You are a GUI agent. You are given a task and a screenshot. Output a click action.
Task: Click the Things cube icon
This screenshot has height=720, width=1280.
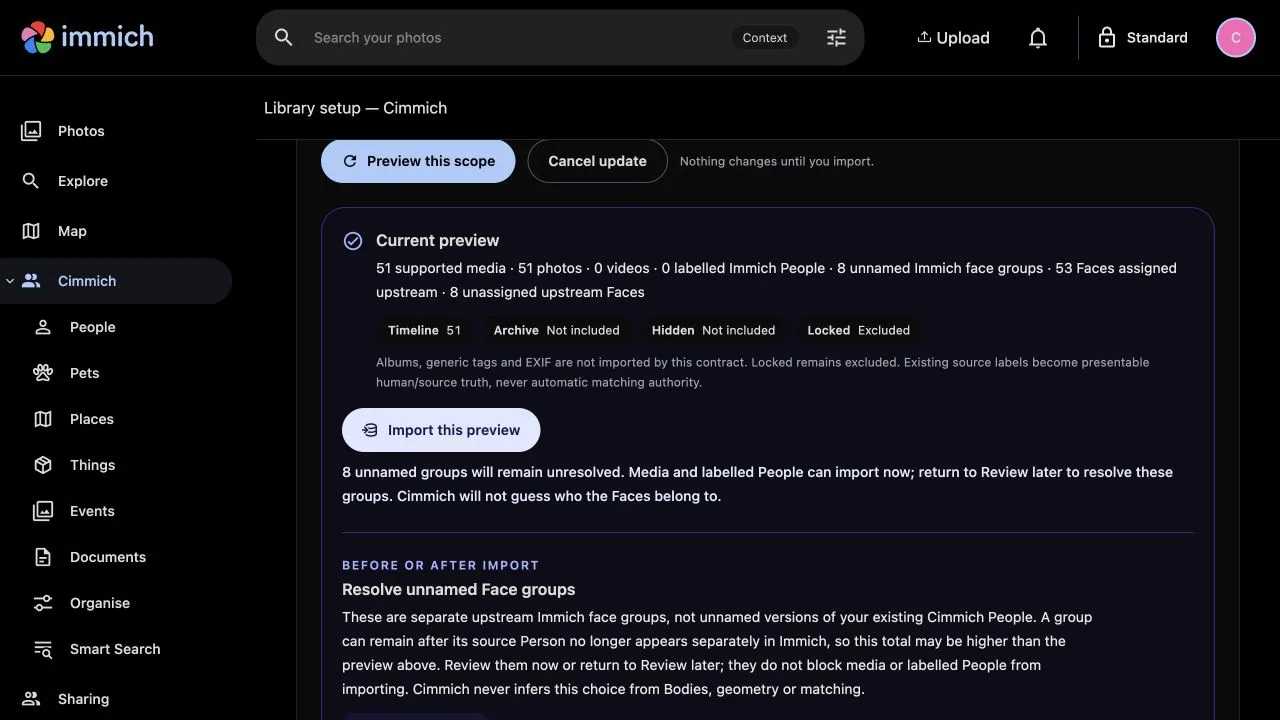(43, 465)
